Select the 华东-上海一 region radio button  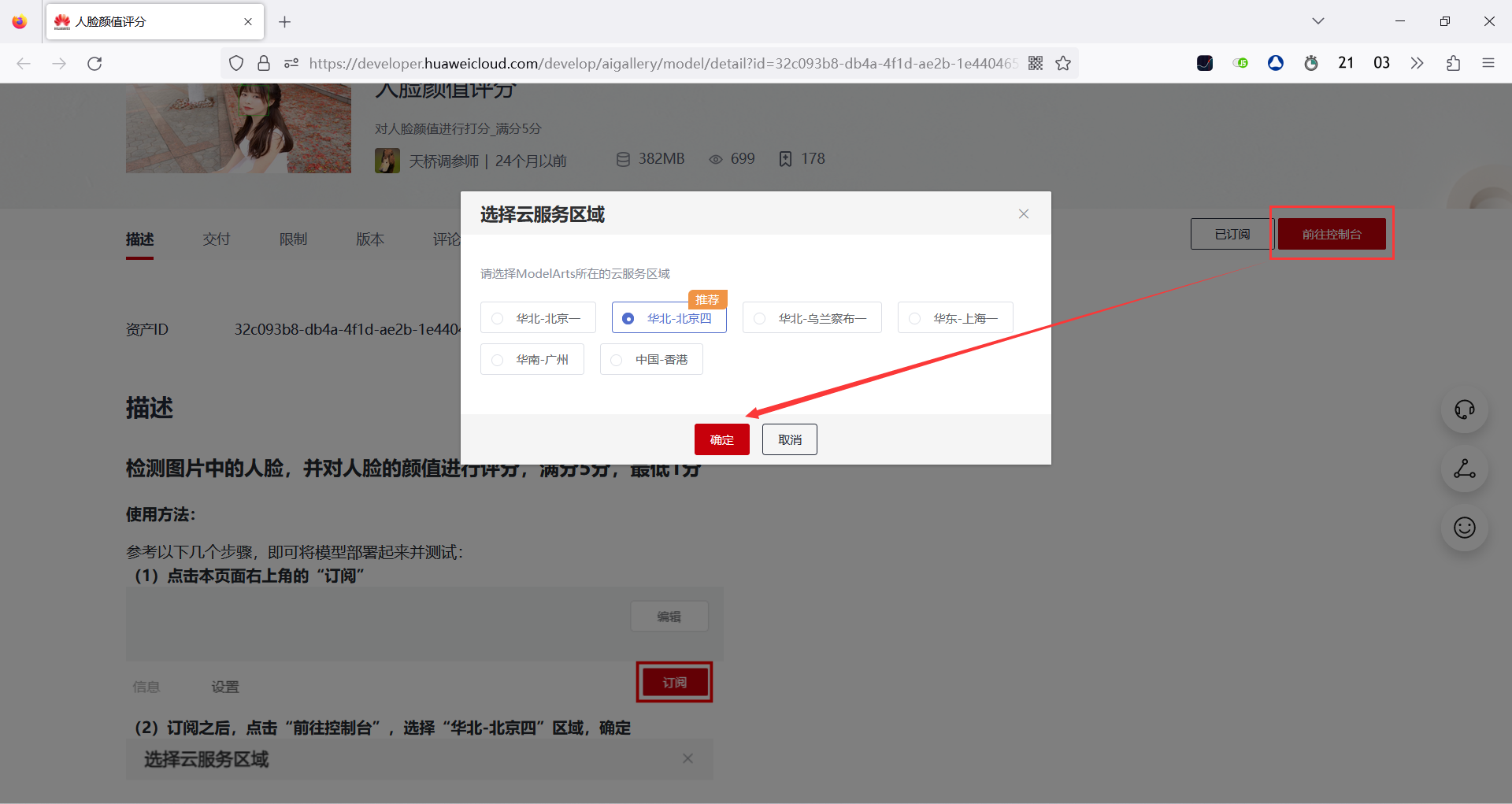point(914,318)
